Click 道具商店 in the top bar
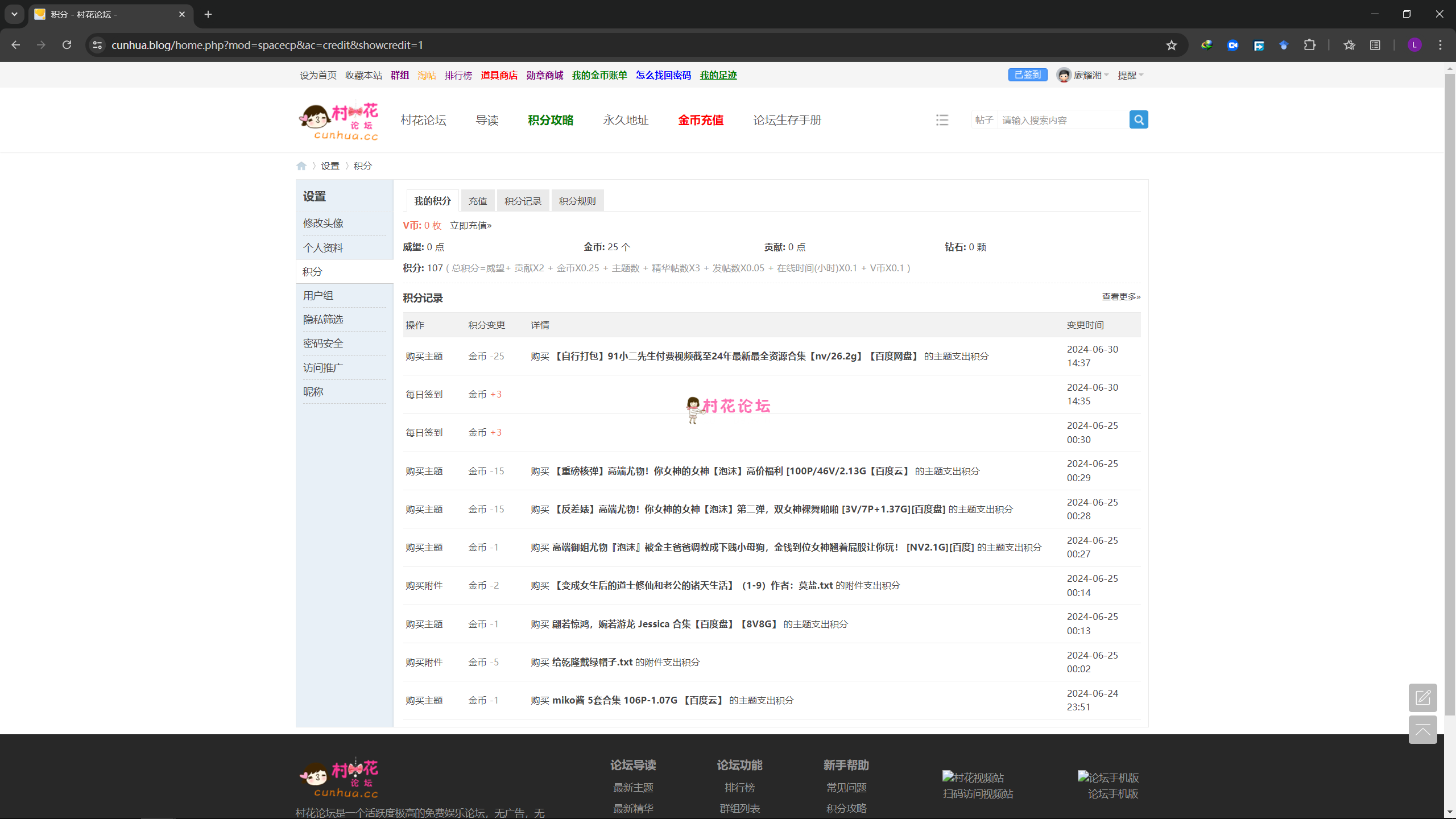Screen dimensions: 1456x819 499,75
